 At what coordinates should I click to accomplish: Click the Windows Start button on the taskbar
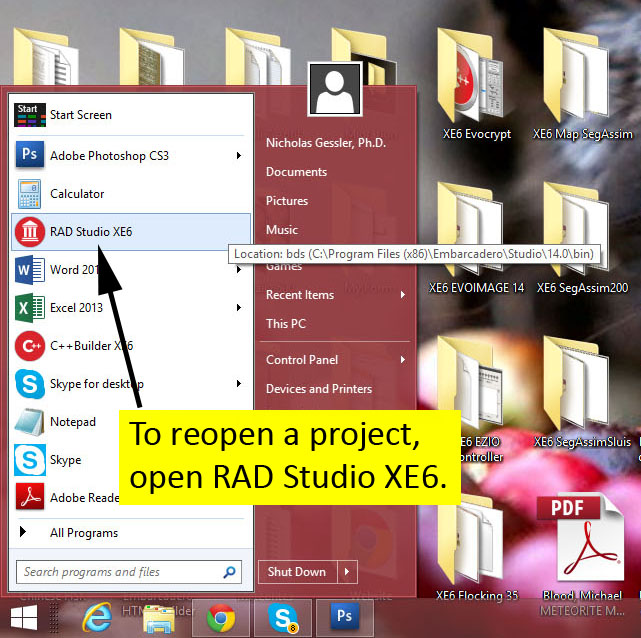coord(24,617)
